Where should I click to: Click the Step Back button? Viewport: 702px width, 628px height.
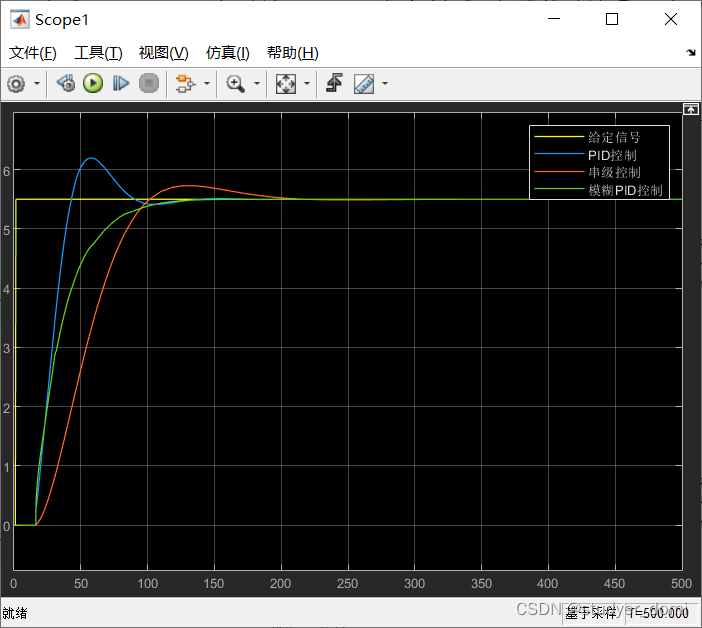pos(66,84)
